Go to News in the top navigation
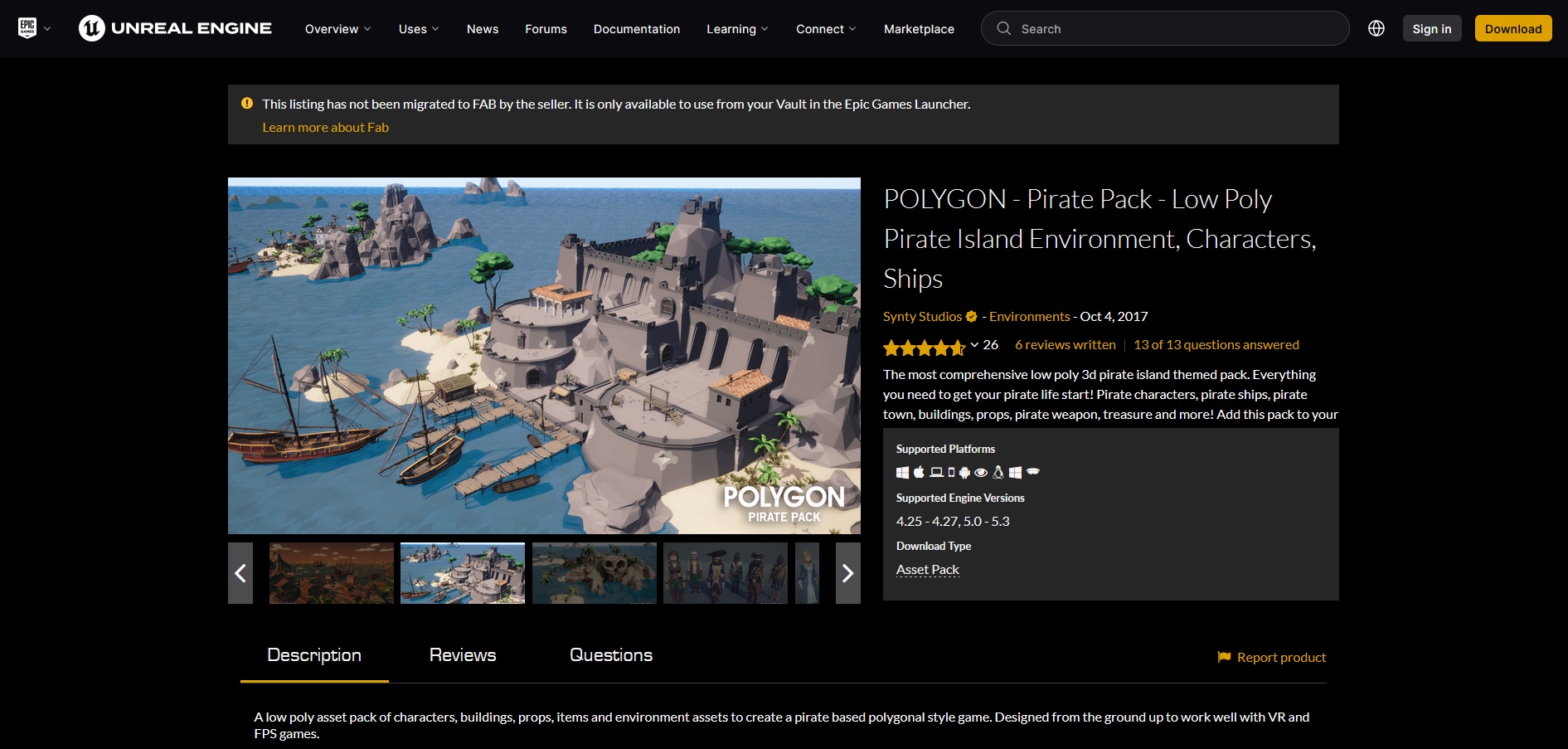This screenshot has height=749, width=1568. 483,29
